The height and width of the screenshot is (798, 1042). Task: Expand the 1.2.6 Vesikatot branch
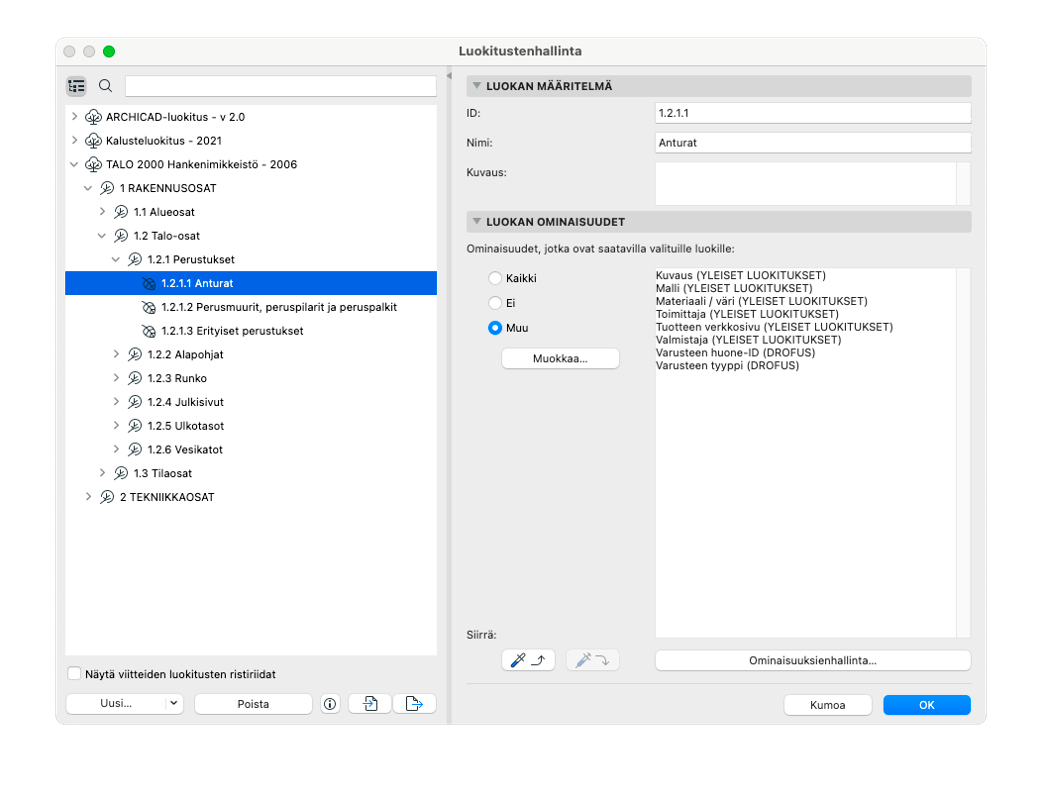(116, 449)
